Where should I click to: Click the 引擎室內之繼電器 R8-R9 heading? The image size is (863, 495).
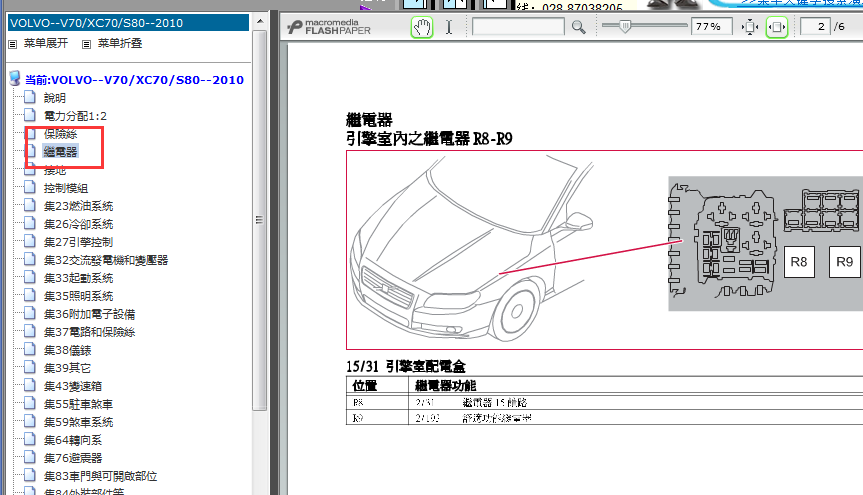click(429, 138)
